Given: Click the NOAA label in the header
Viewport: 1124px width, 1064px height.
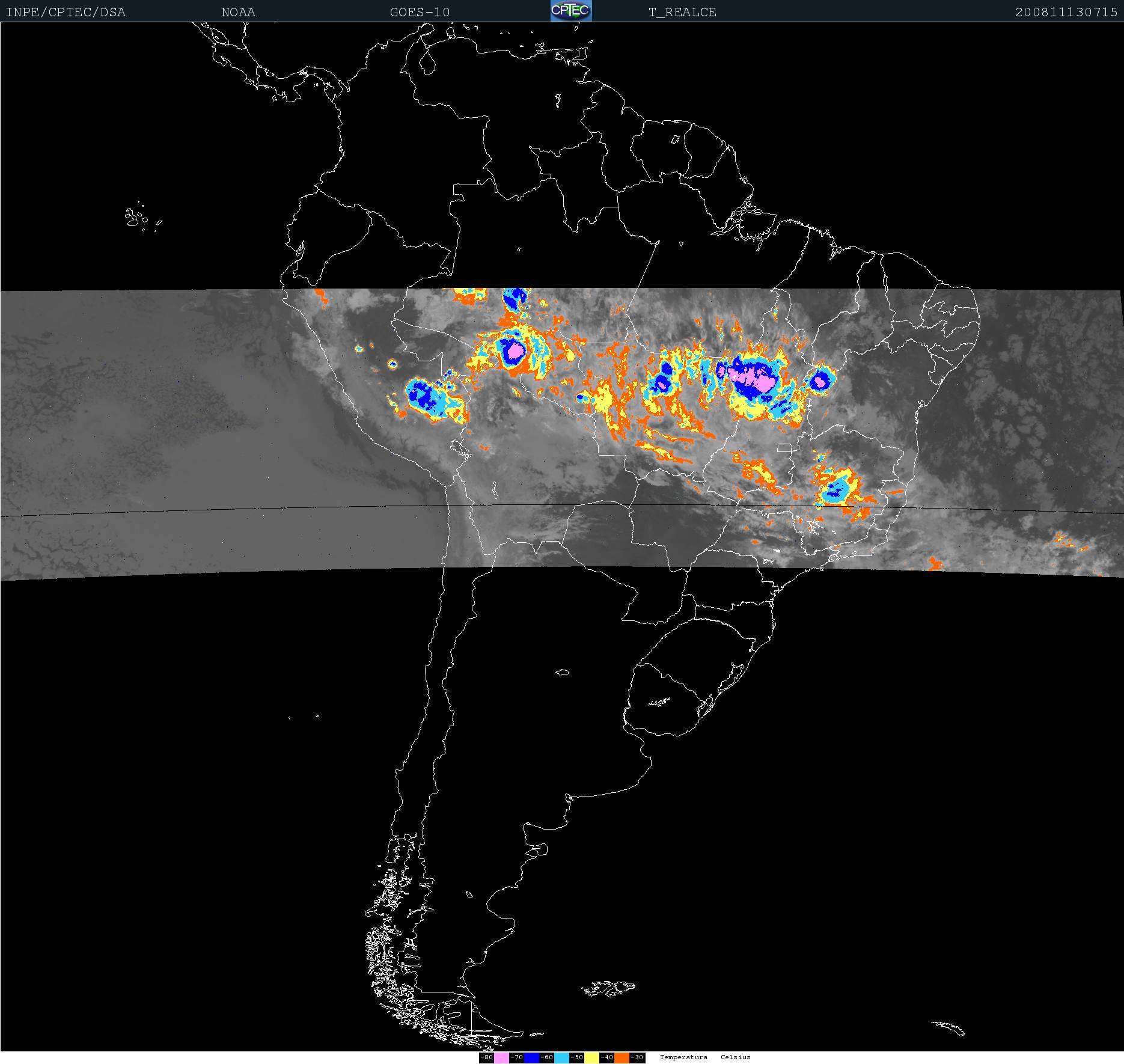Looking at the screenshot, I should pyautogui.click(x=238, y=12).
